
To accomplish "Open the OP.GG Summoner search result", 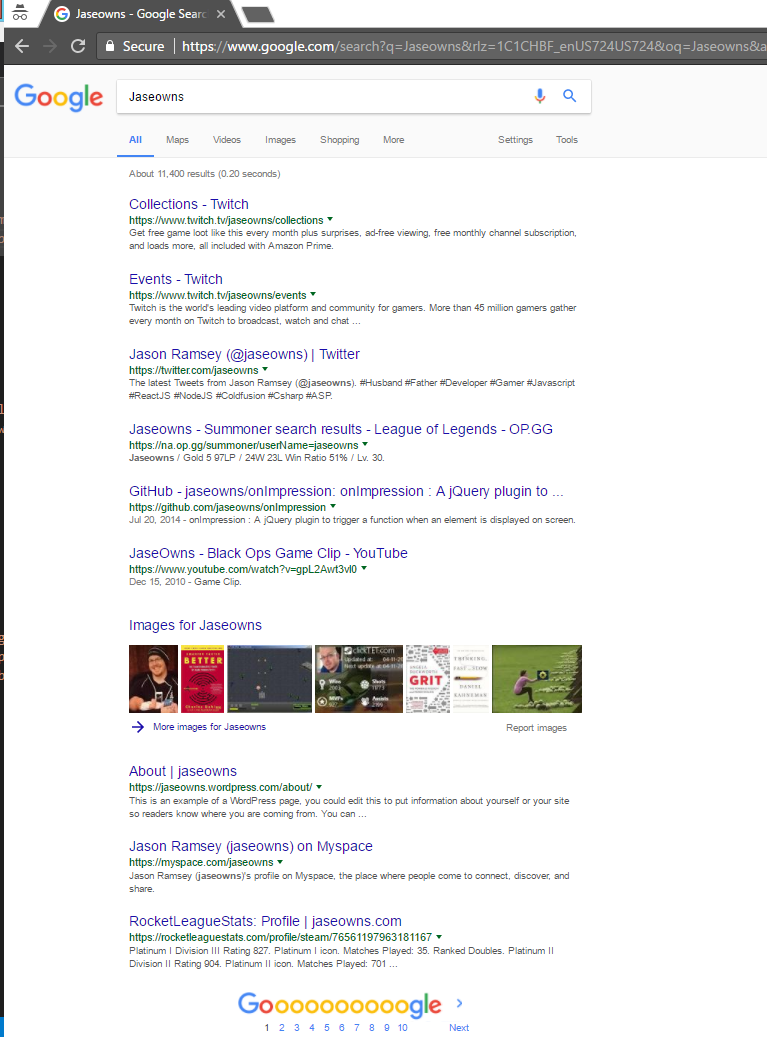I will click(x=341, y=429).
